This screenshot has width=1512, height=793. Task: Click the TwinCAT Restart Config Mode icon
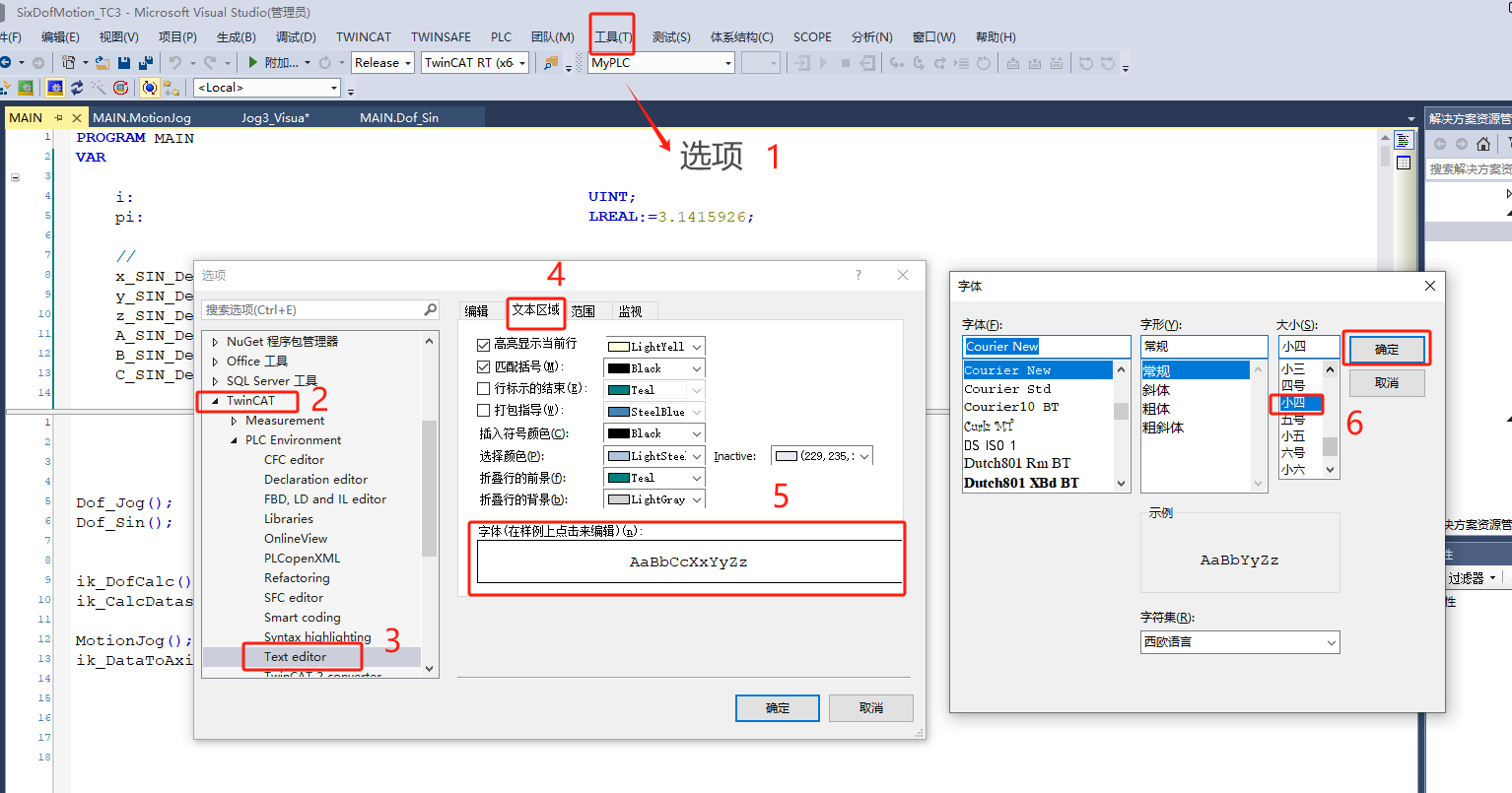click(55, 88)
